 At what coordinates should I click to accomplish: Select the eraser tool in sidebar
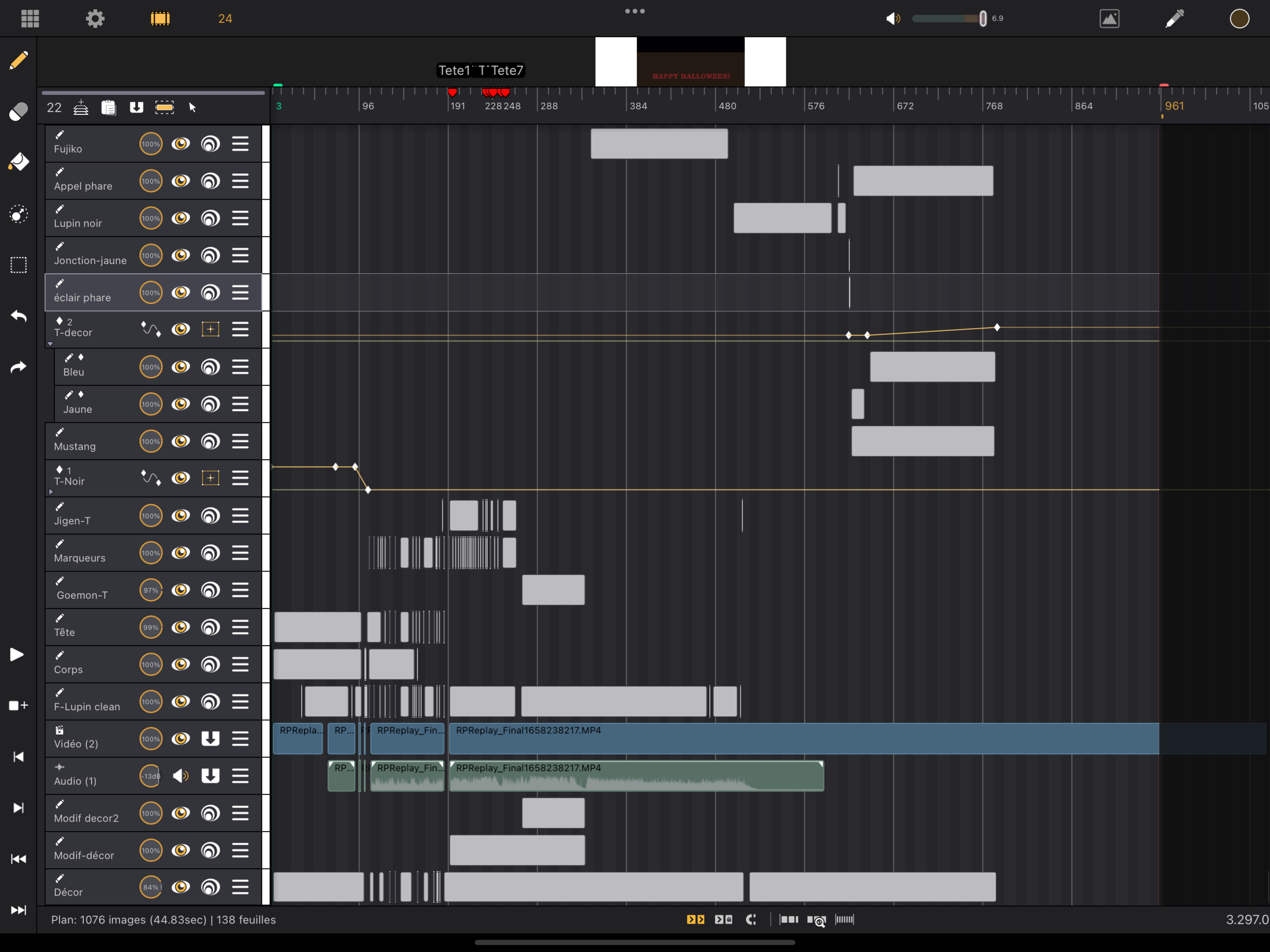18,111
